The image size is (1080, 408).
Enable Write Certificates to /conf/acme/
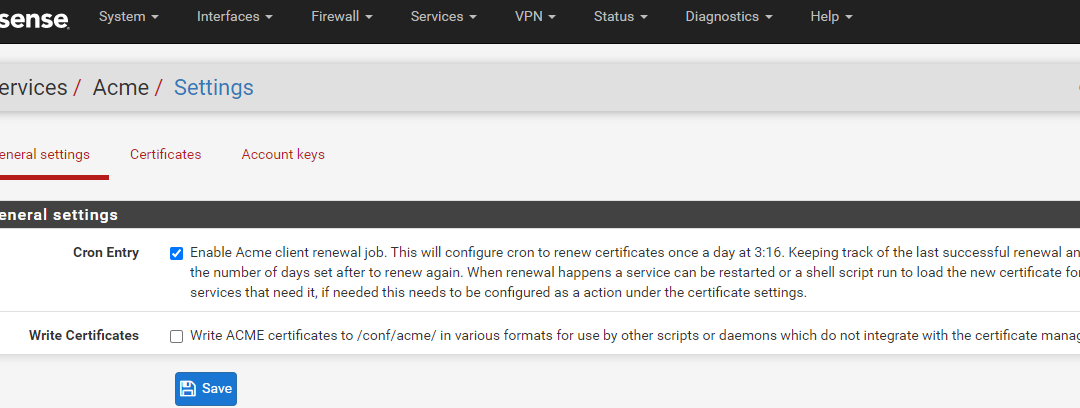click(176, 336)
